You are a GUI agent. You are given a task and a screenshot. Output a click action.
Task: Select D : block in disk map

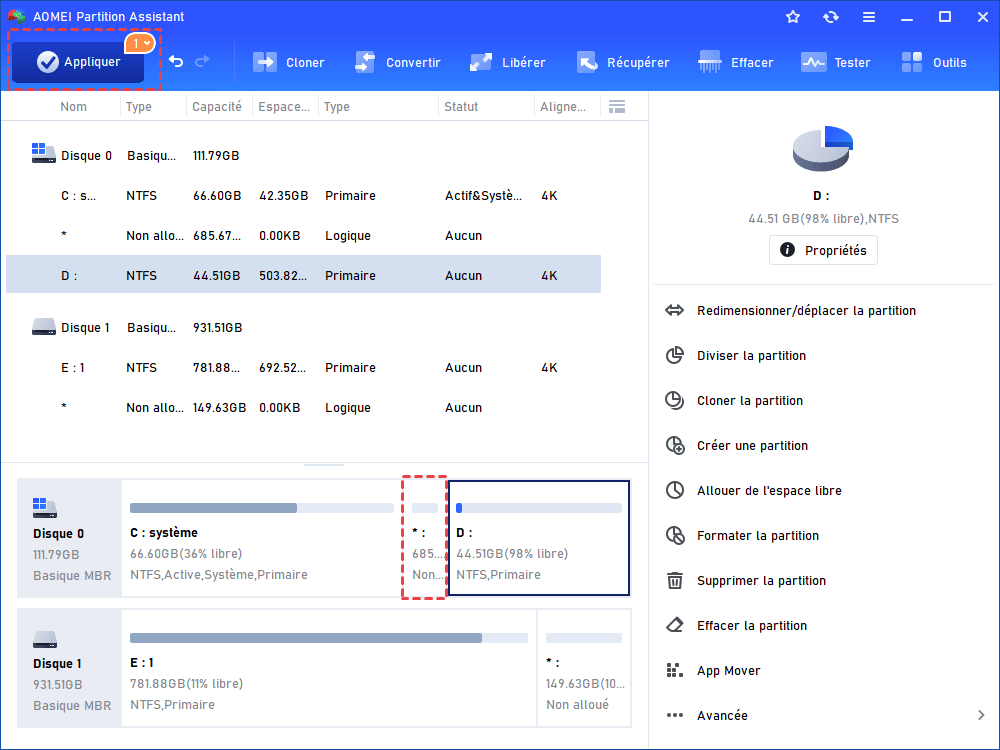pyautogui.click(x=539, y=538)
